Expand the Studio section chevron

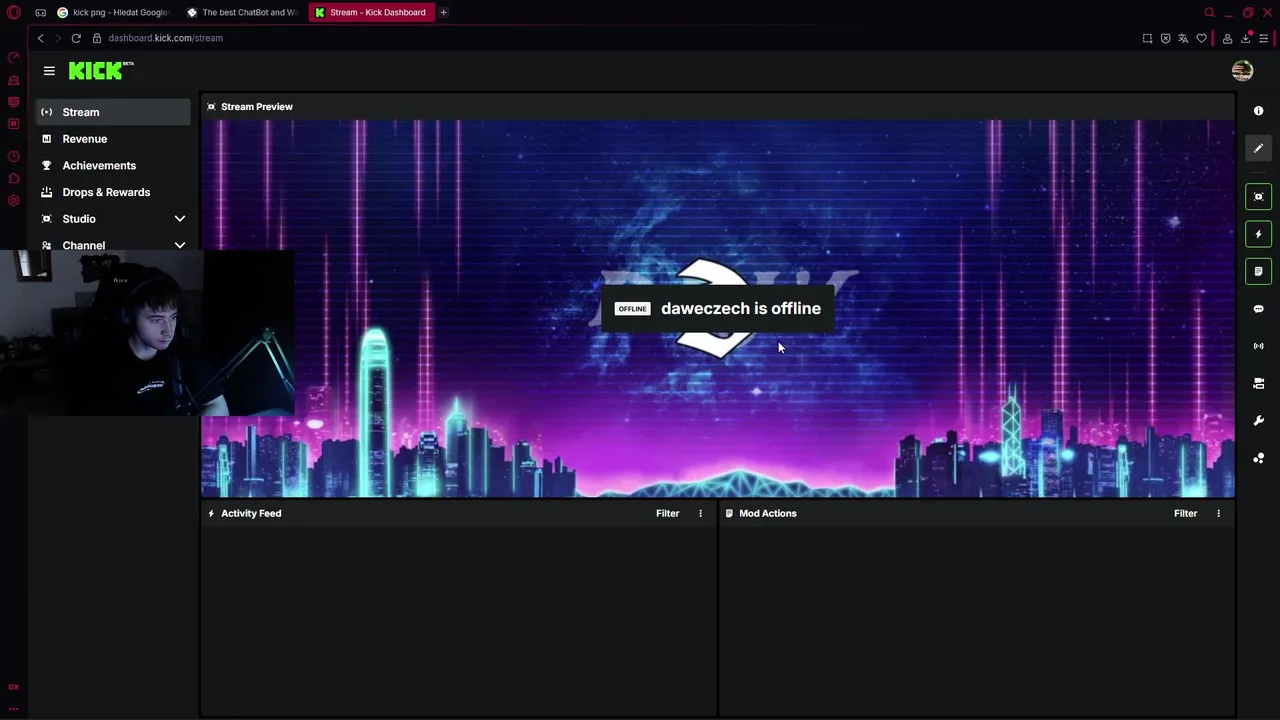click(x=180, y=218)
